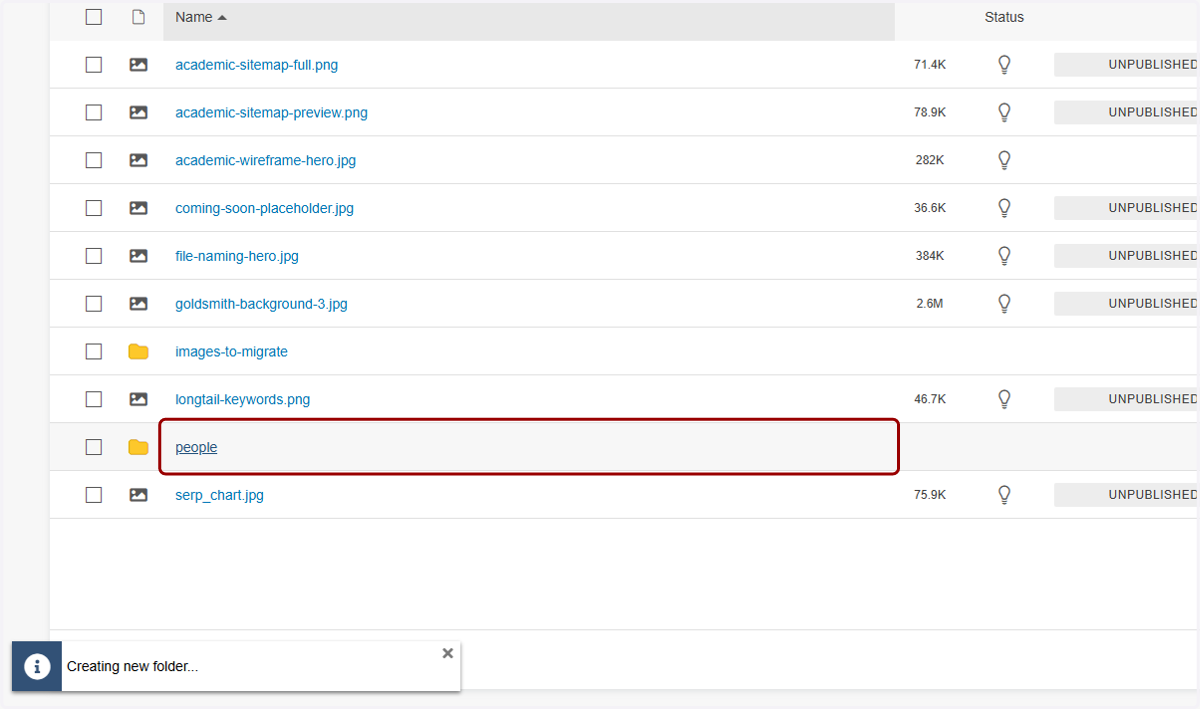
Task: Click the 2.6M file size value
Action: [930, 304]
